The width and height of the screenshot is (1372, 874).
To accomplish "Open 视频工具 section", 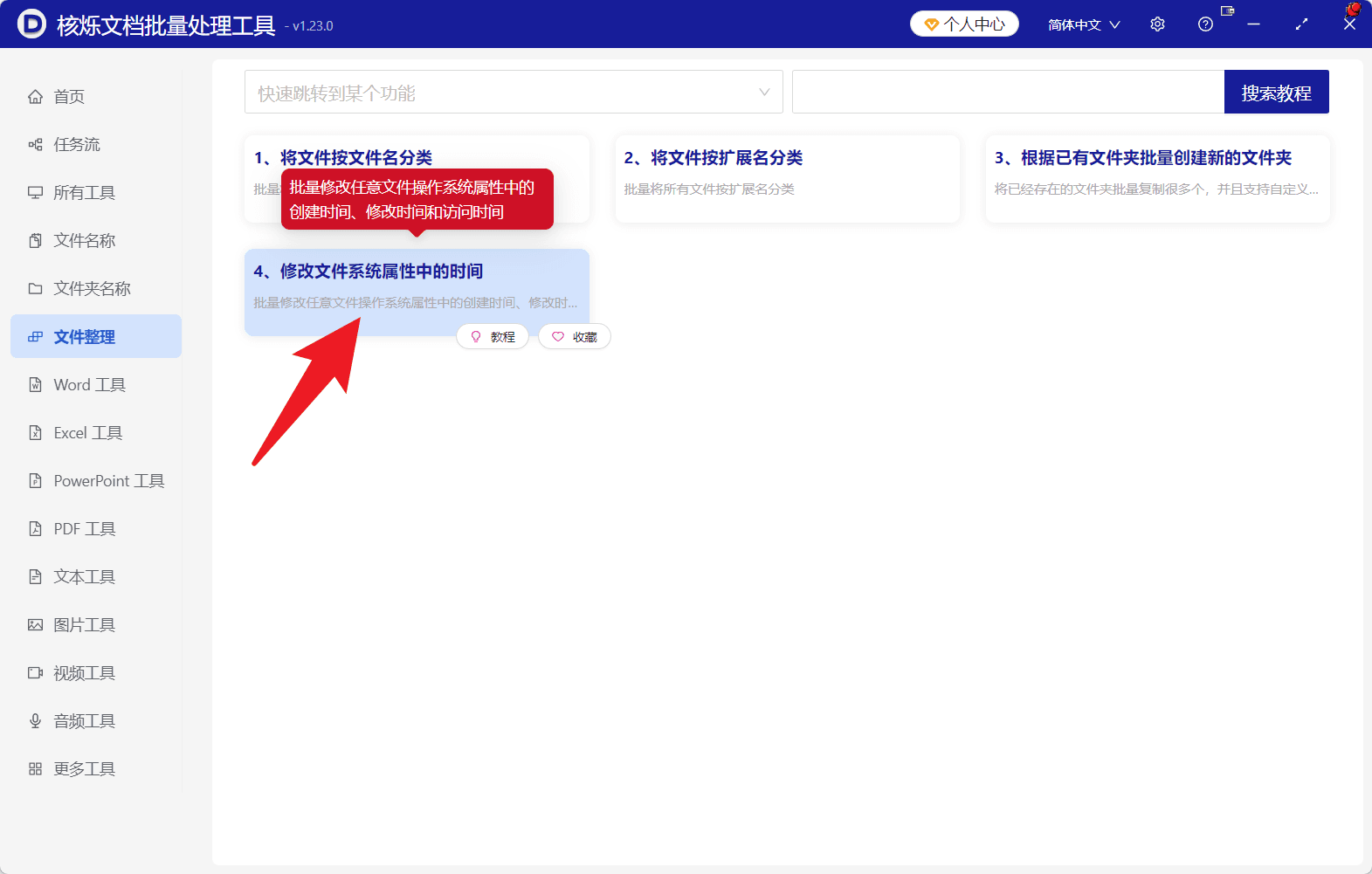I will tap(96, 672).
